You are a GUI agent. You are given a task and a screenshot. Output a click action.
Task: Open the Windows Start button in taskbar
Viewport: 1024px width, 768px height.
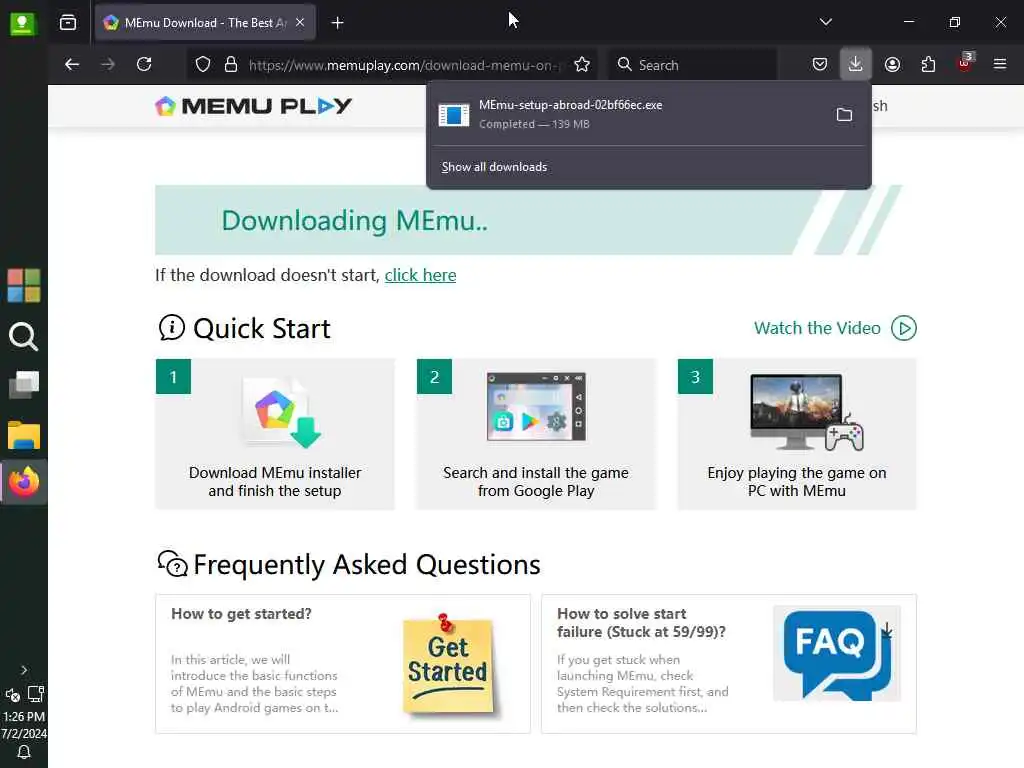[24, 285]
